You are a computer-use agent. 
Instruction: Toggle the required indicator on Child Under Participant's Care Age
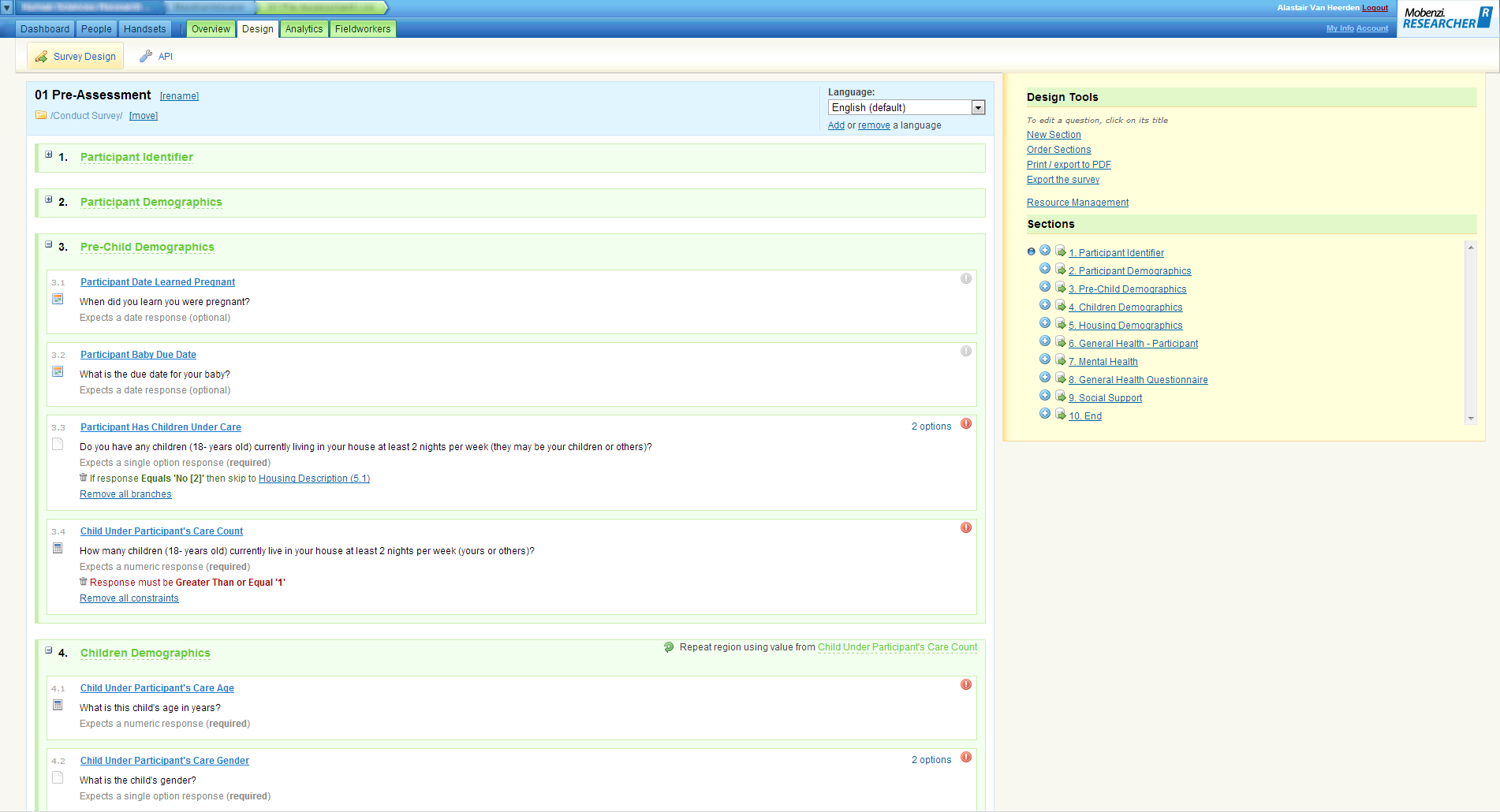(x=965, y=684)
